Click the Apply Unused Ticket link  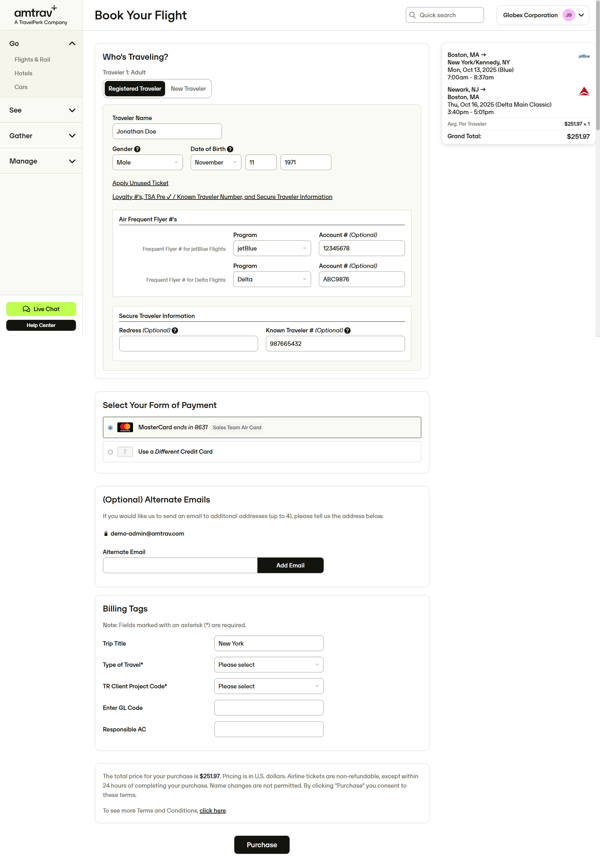tap(140, 183)
